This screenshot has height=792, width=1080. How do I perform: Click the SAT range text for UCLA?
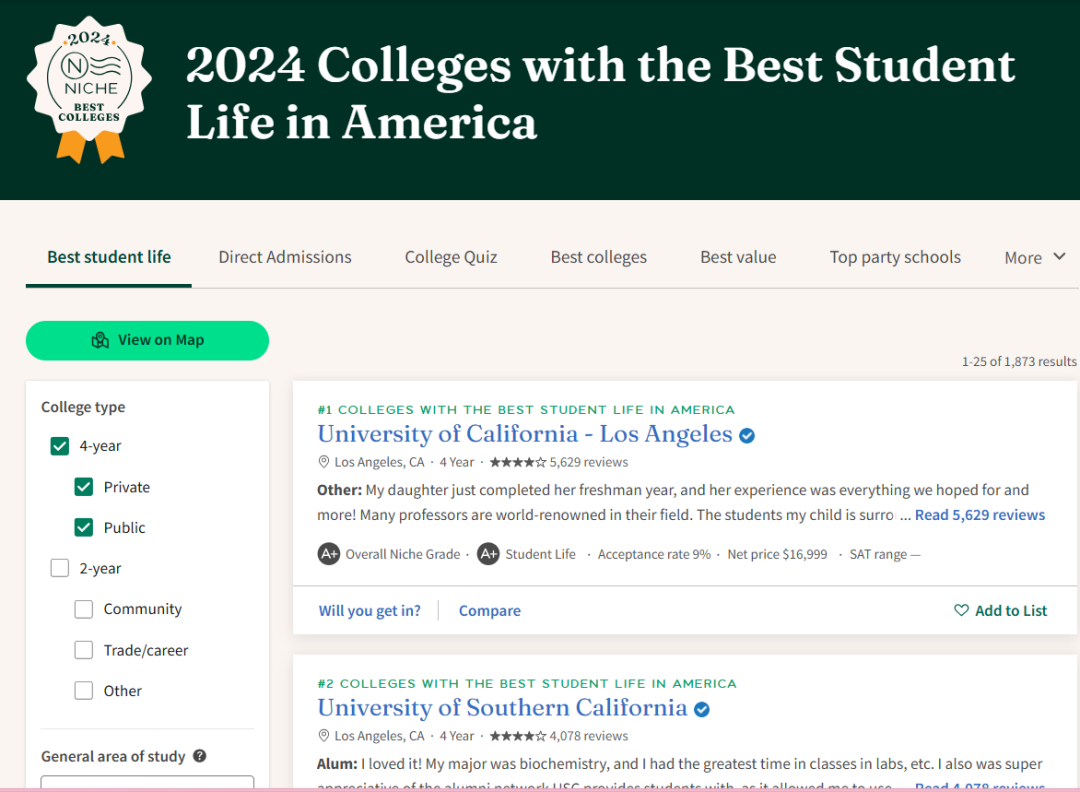[885, 554]
